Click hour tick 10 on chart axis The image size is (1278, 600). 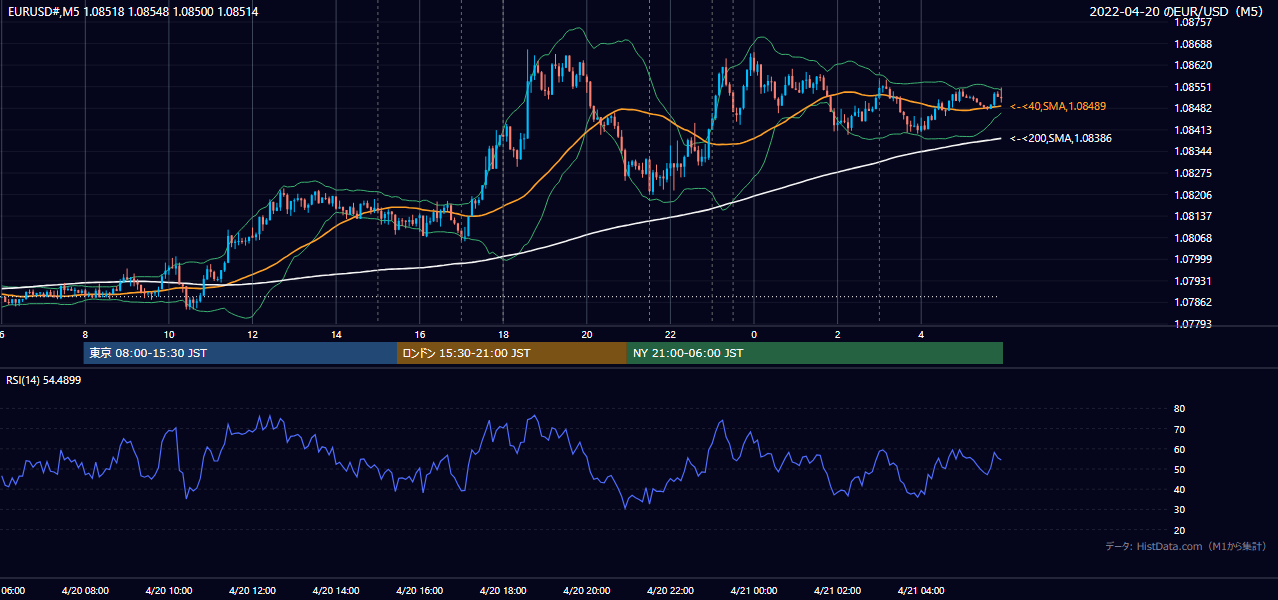168,335
